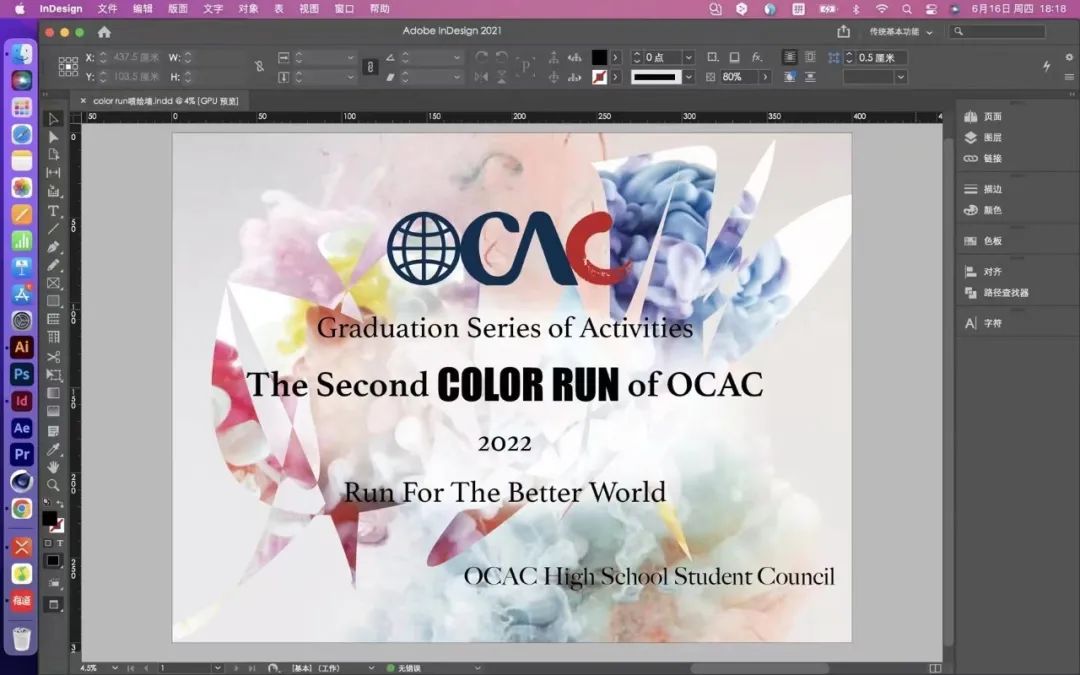Open the Pathfinder panel

996,292
